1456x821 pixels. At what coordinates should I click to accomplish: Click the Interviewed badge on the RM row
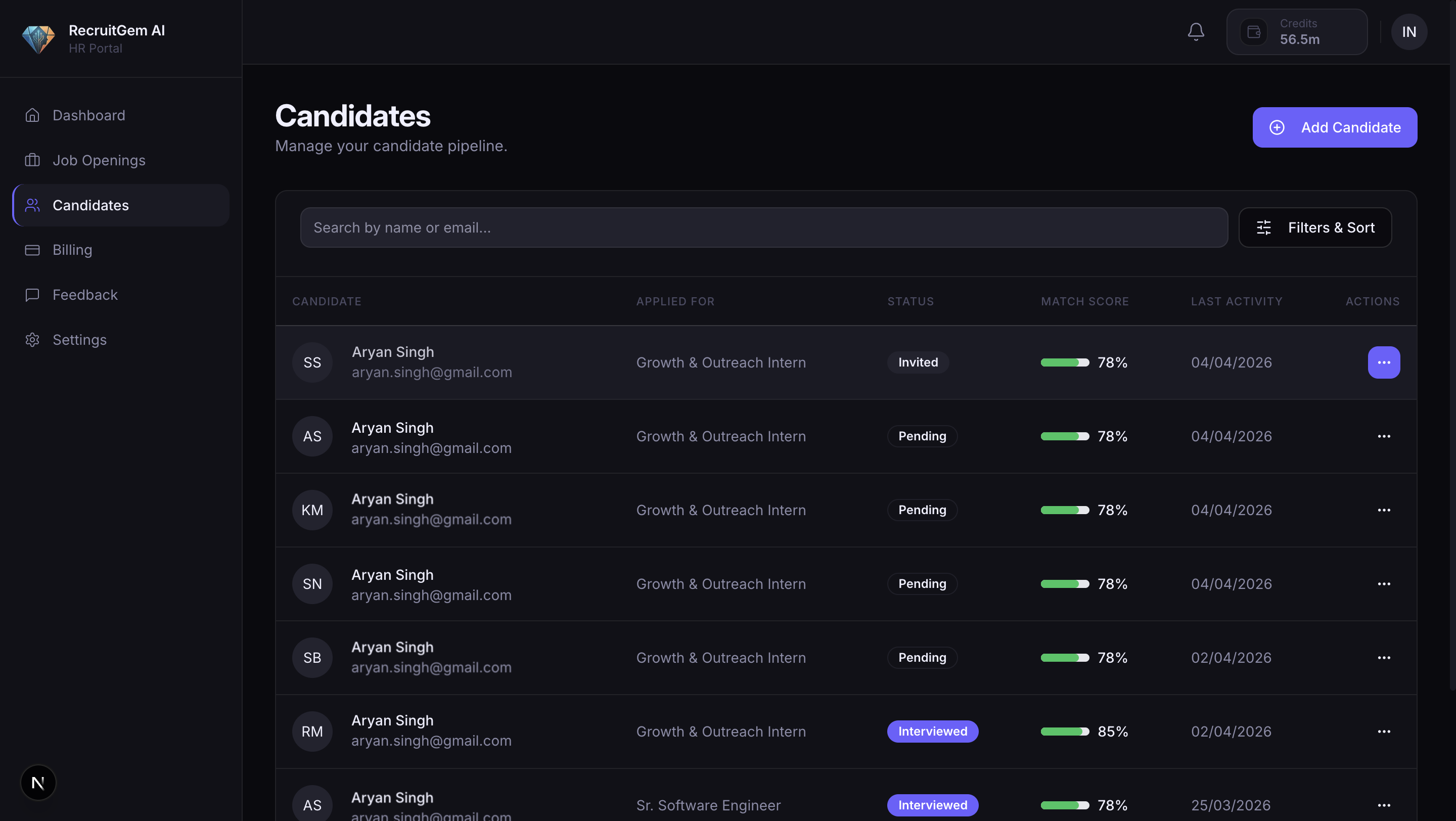(x=932, y=732)
